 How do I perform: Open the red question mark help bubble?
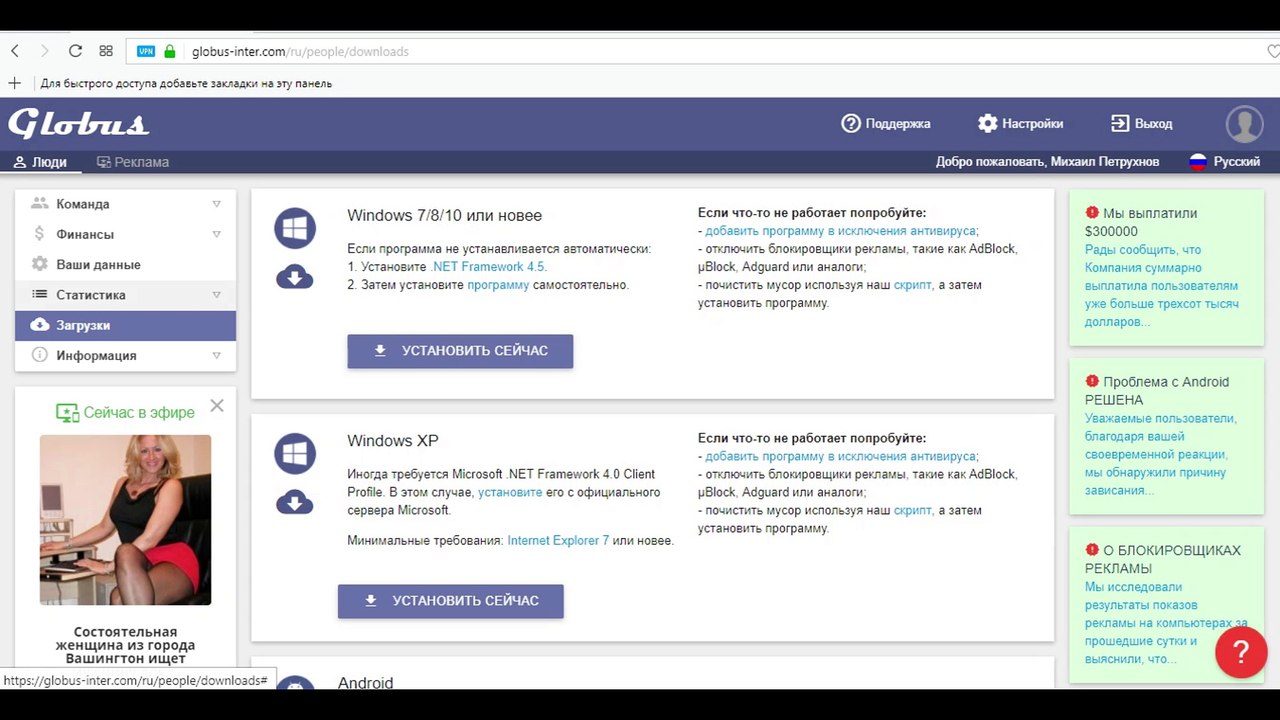(1241, 652)
